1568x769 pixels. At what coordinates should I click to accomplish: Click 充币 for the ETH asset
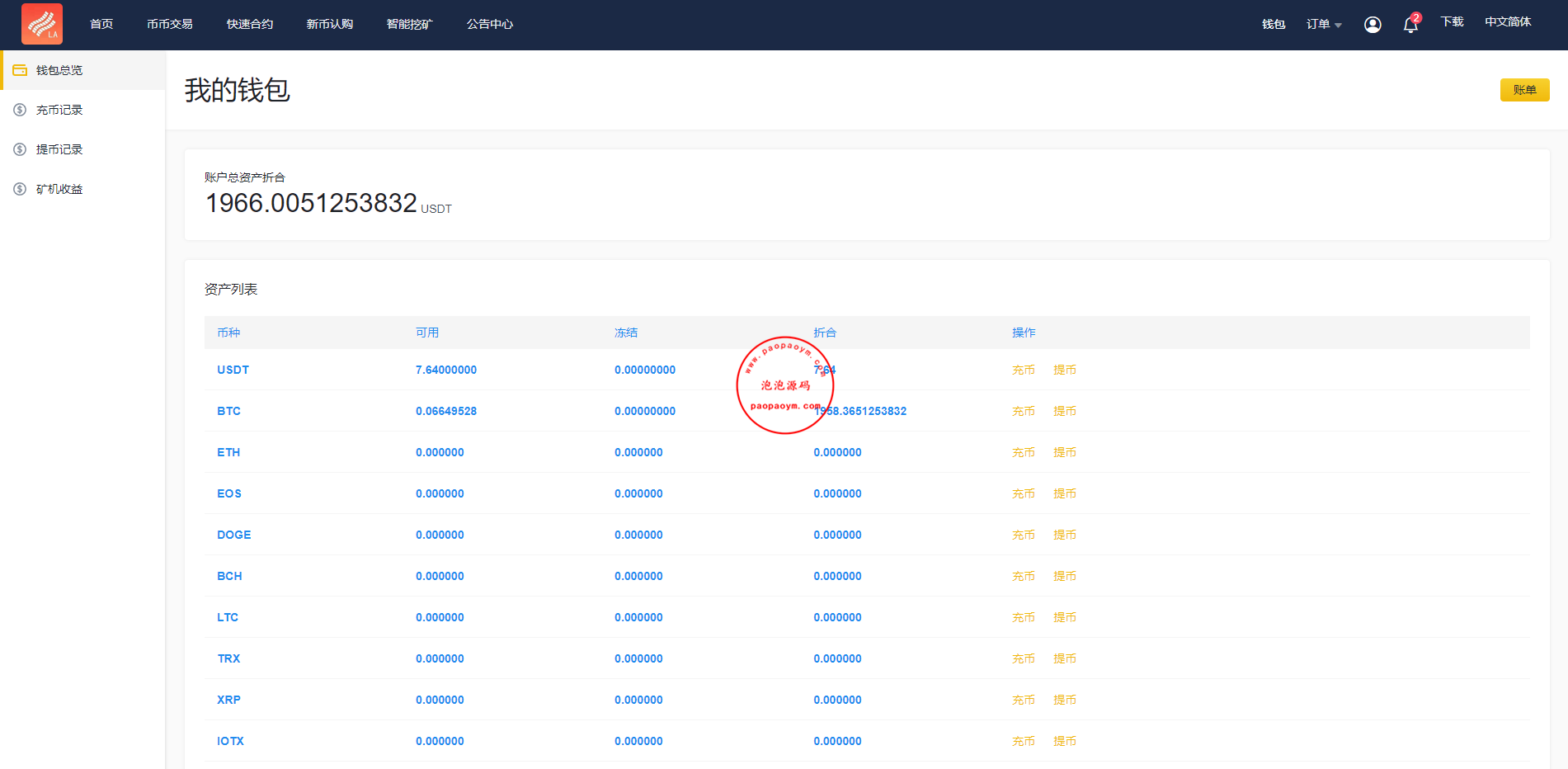(x=1023, y=452)
